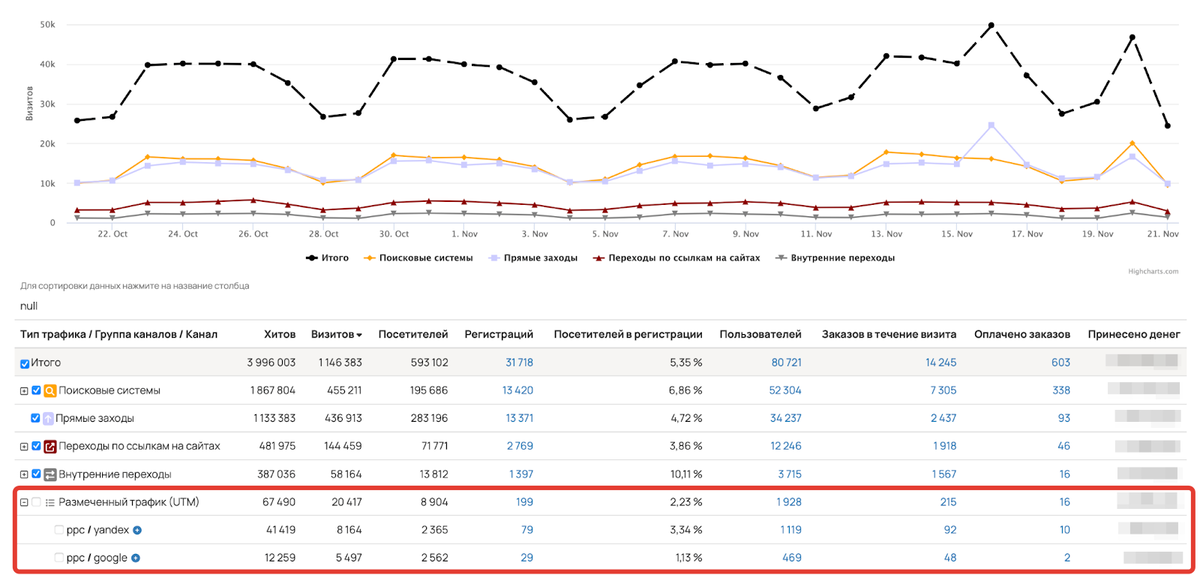Open the 2 769 registrations link
This screenshot has width=1200, height=575.
pos(521,446)
